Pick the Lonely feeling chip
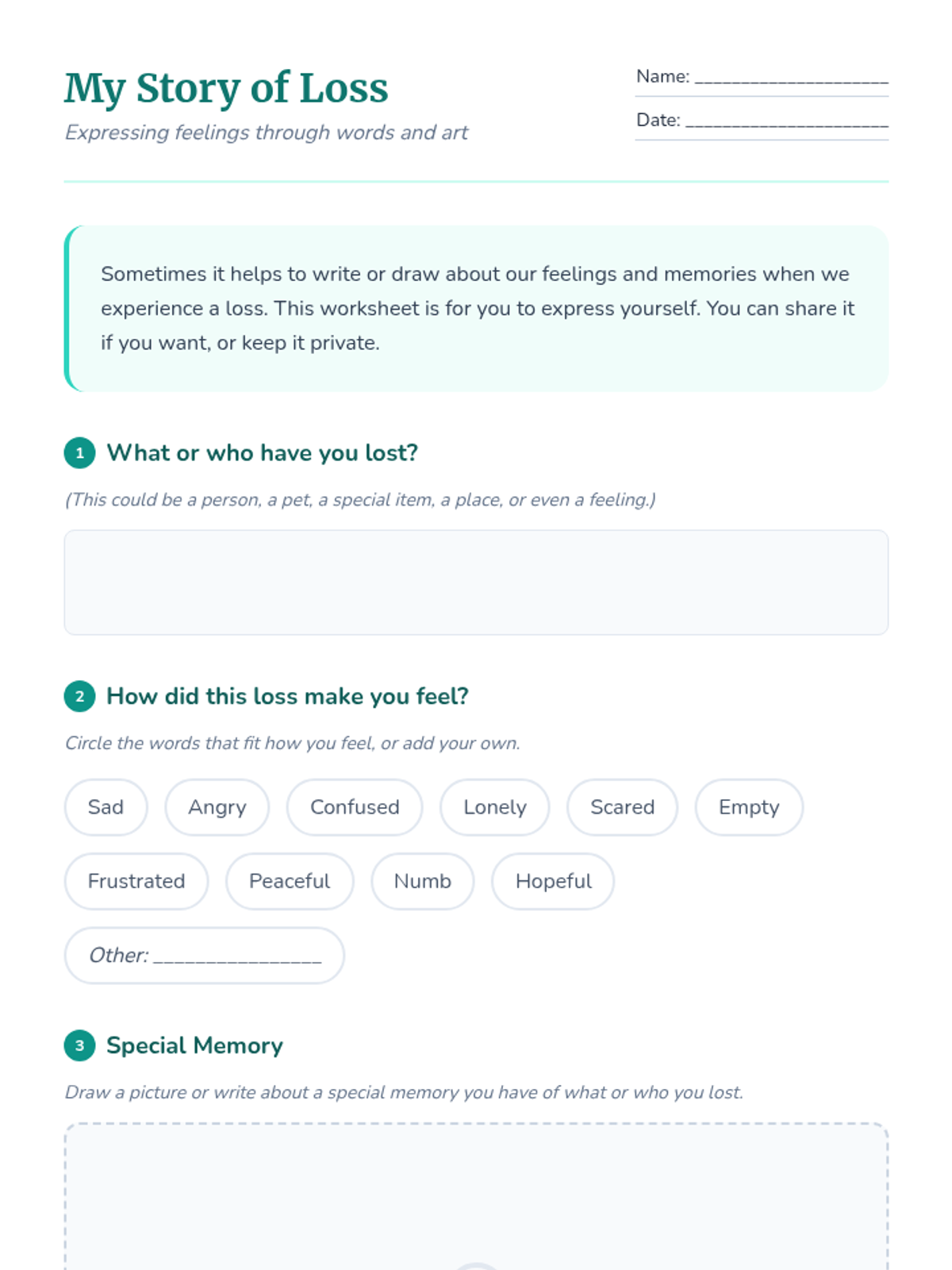This screenshot has width=952, height=1270. click(x=495, y=807)
